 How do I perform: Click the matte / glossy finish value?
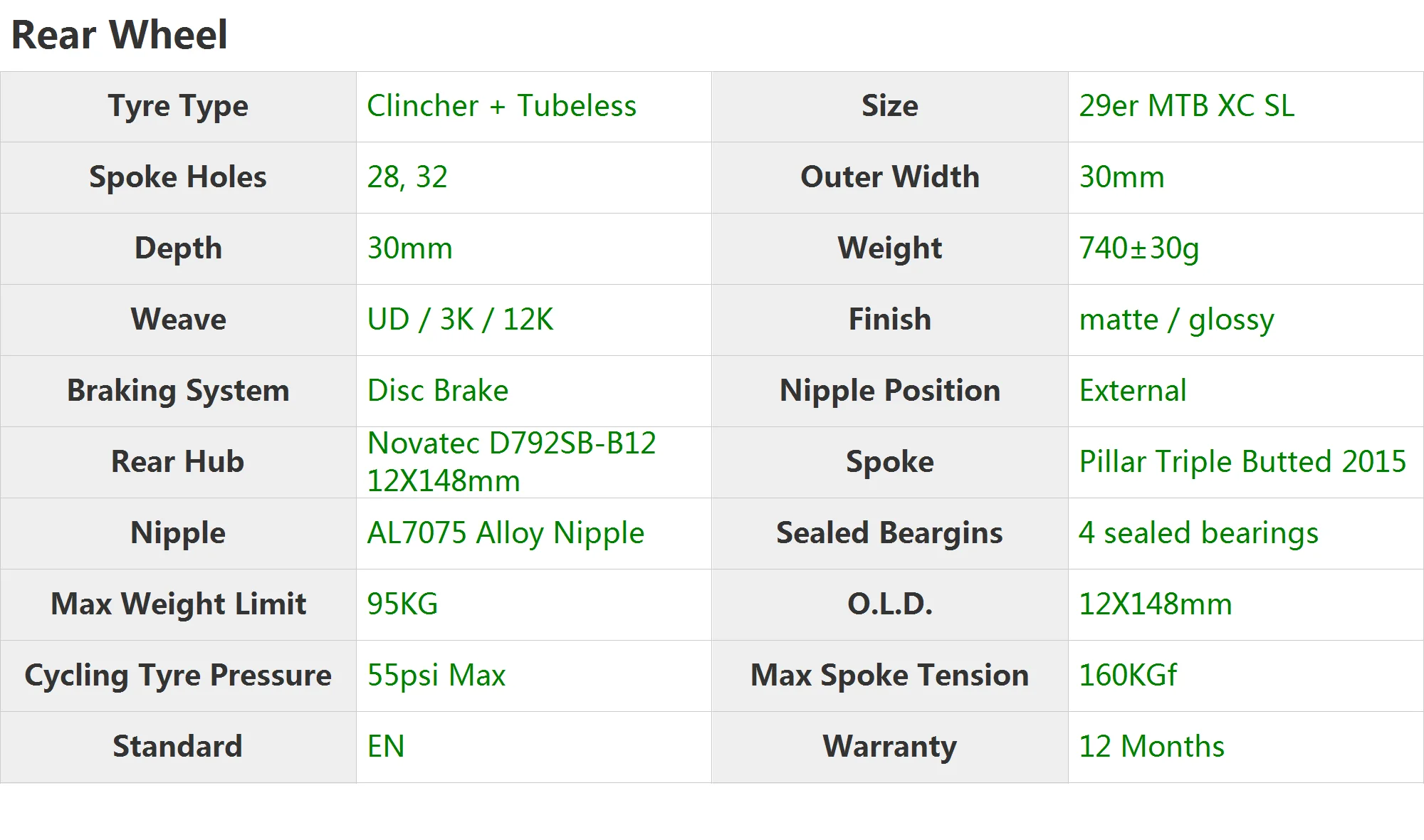[x=1176, y=320]
